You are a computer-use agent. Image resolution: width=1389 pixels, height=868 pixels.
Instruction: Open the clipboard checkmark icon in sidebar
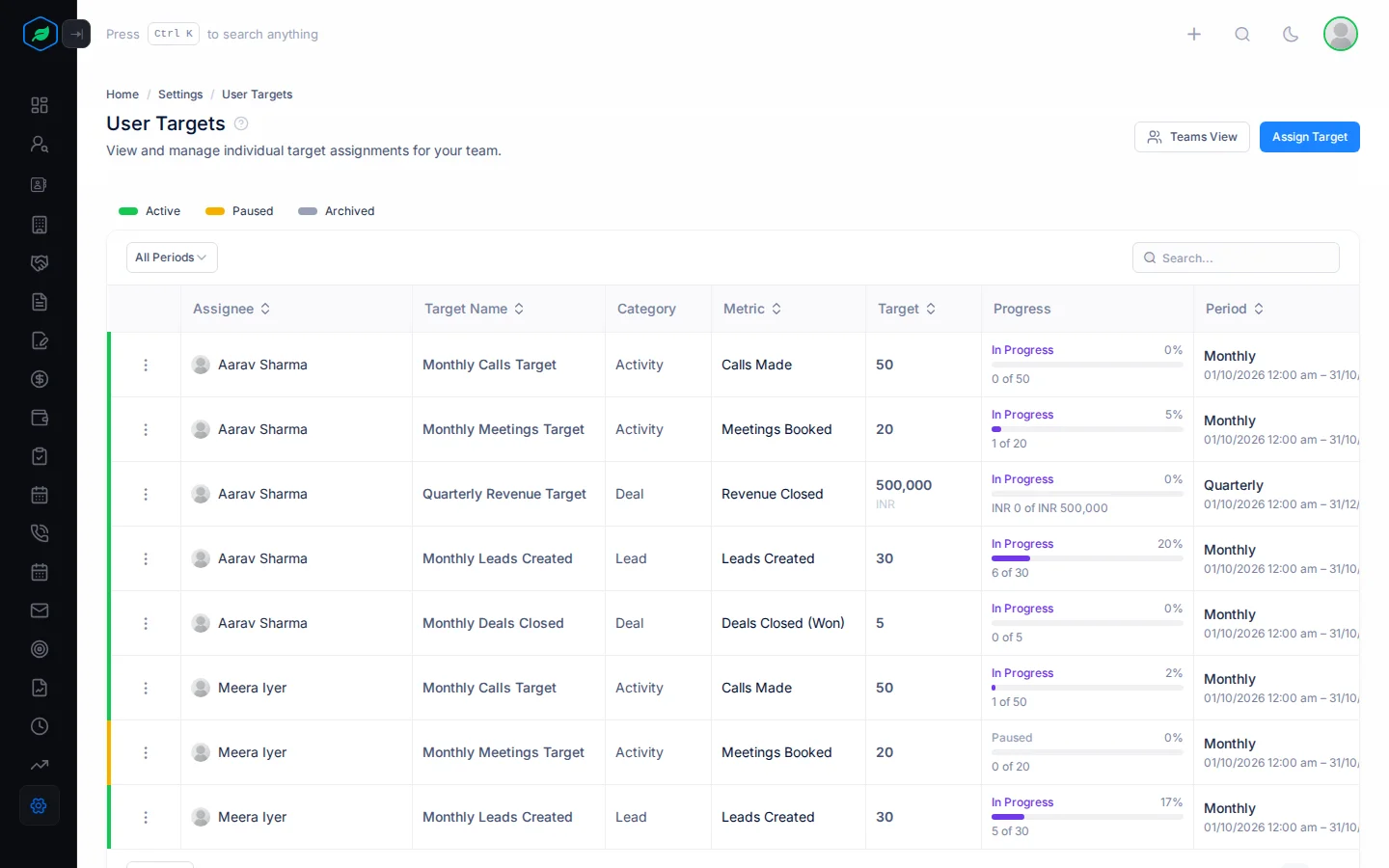click(40, 456)
